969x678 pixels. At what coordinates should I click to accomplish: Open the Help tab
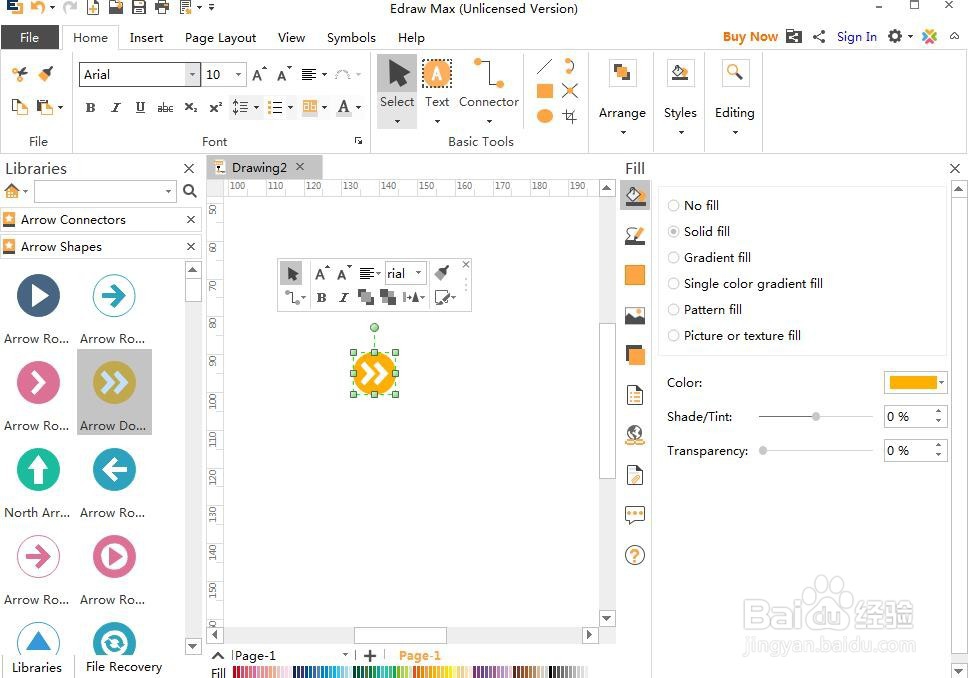click(x=411, y=38)
